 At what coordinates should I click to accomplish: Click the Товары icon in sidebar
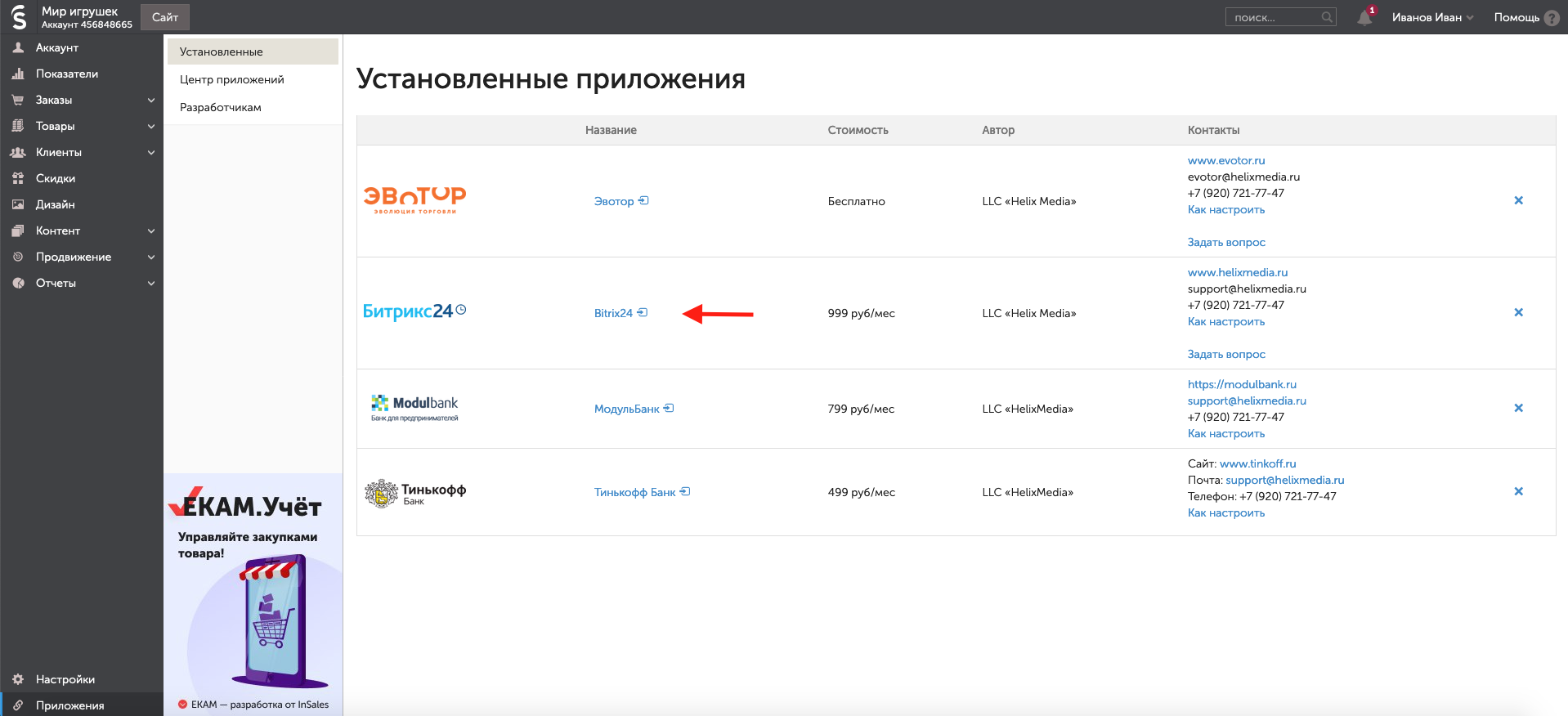tap(18, 126)
